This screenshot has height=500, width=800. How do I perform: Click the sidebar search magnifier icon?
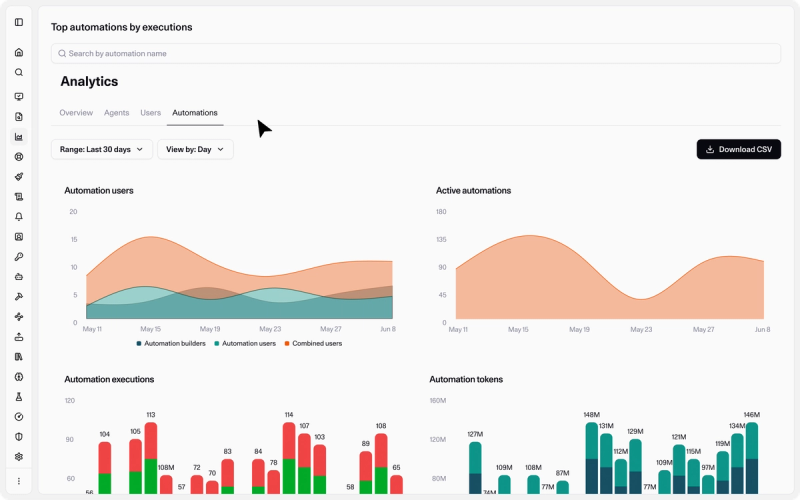(x=19, y=72)
